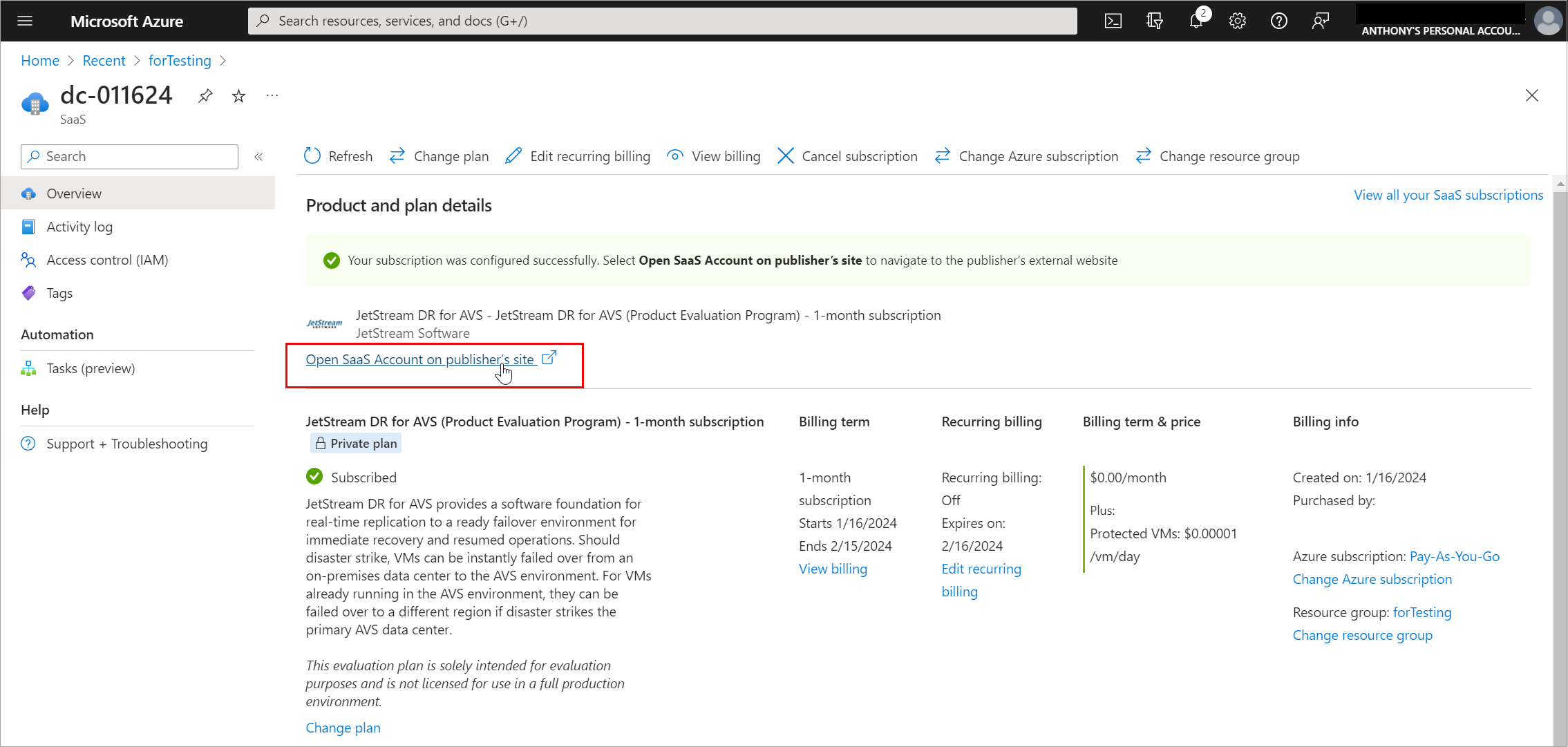Open the Directories and subscriptions filter icon
The height and width of the screenshot is (747, 1568).
(1154, 21)
